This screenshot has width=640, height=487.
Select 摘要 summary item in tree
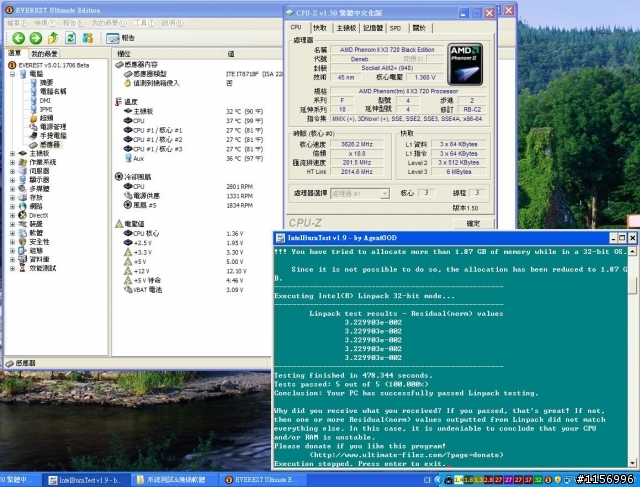coord(46,82)
